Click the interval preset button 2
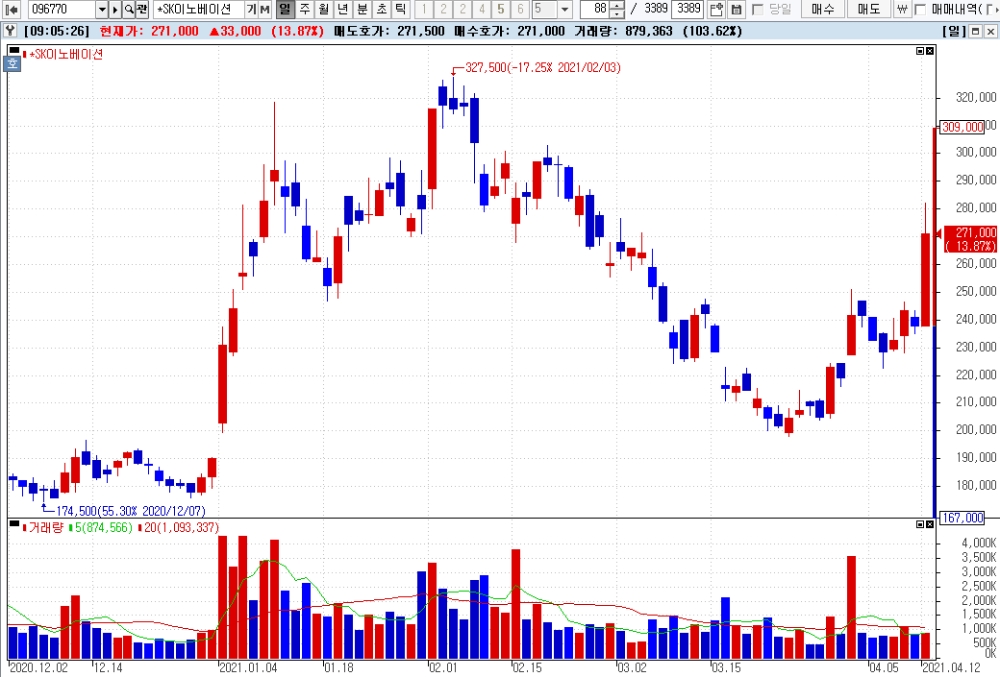This screenshot has width=1000, height=677. coord(444,9)
